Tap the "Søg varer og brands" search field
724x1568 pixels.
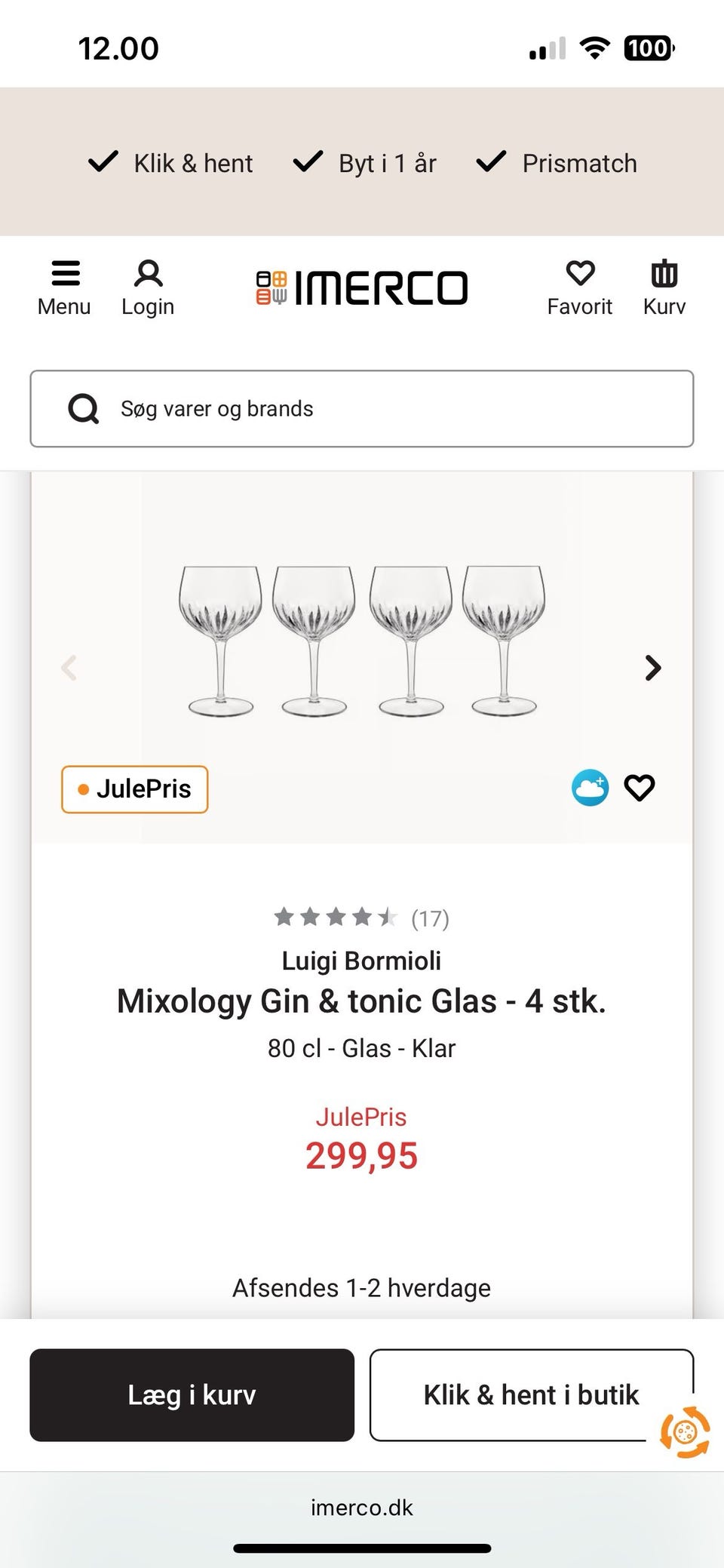click(x=392, y=409)
